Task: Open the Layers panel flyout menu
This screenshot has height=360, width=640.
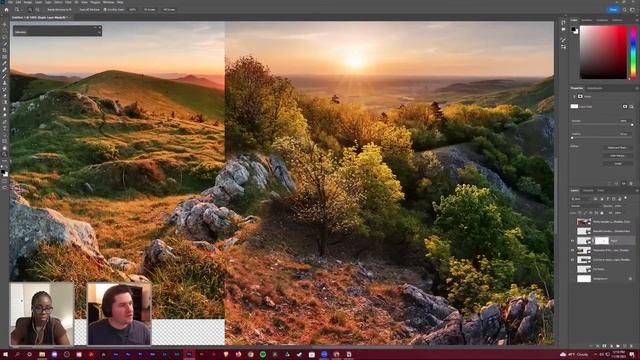Action: 637,191
